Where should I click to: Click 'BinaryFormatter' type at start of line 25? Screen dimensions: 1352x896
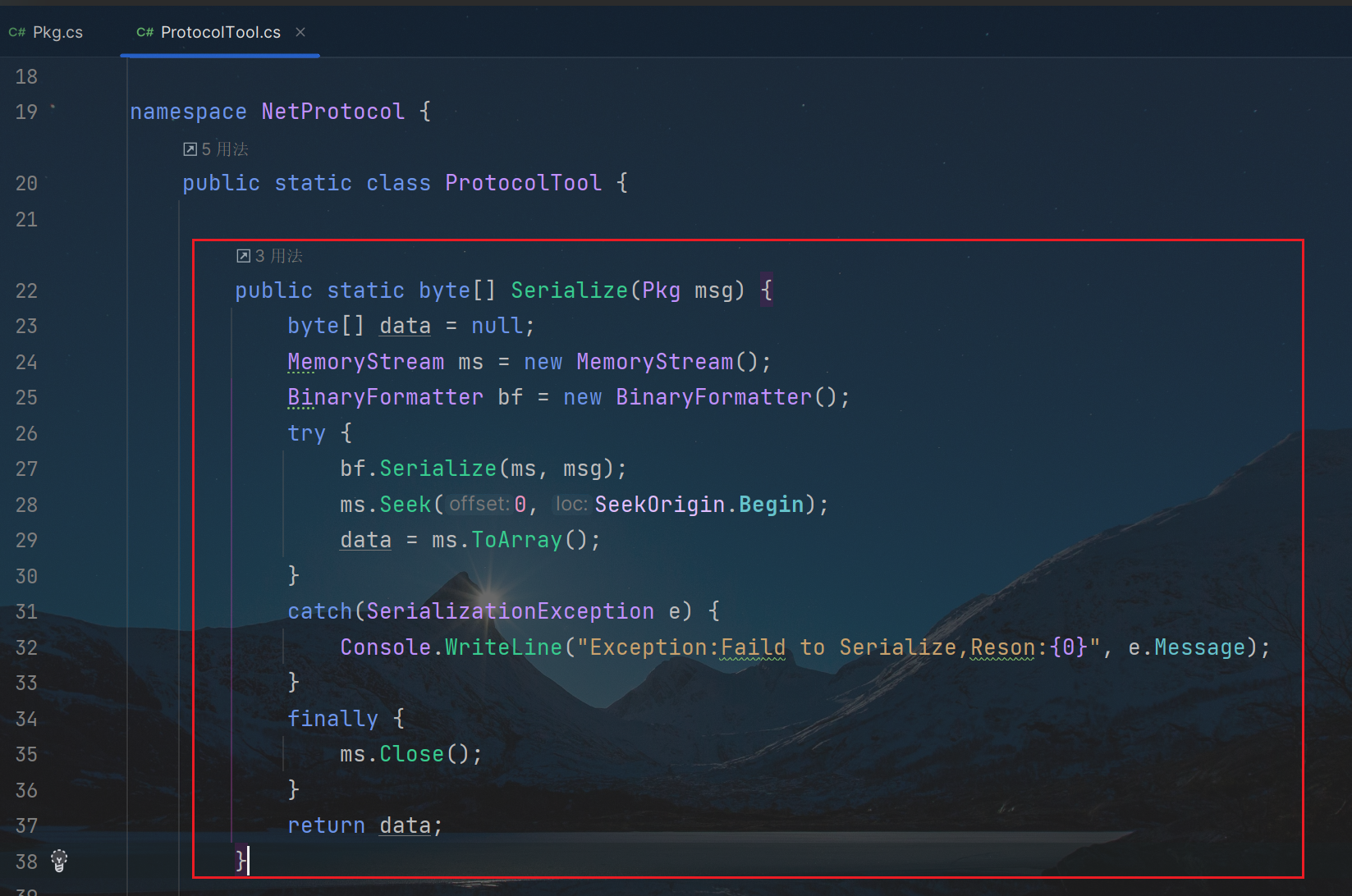click(386, 397)
